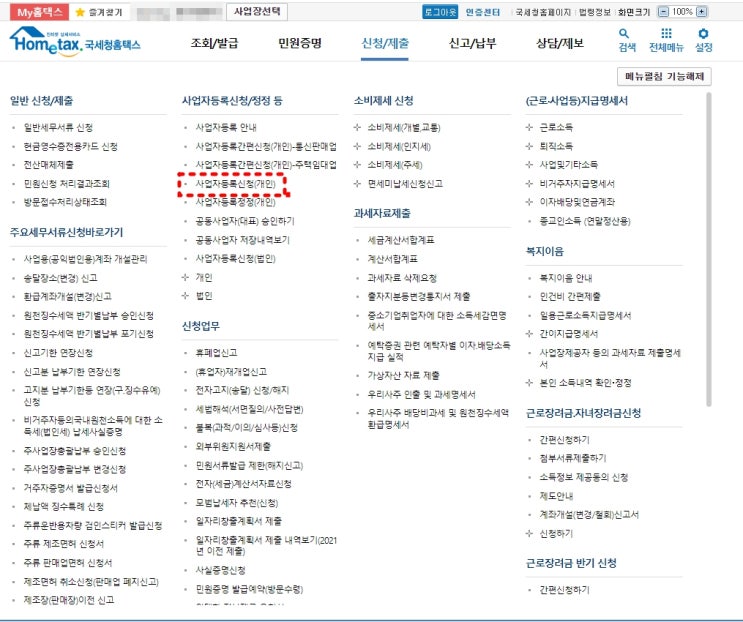Open 종교인소득 (연말정산용) link

[x=585, y=221]
